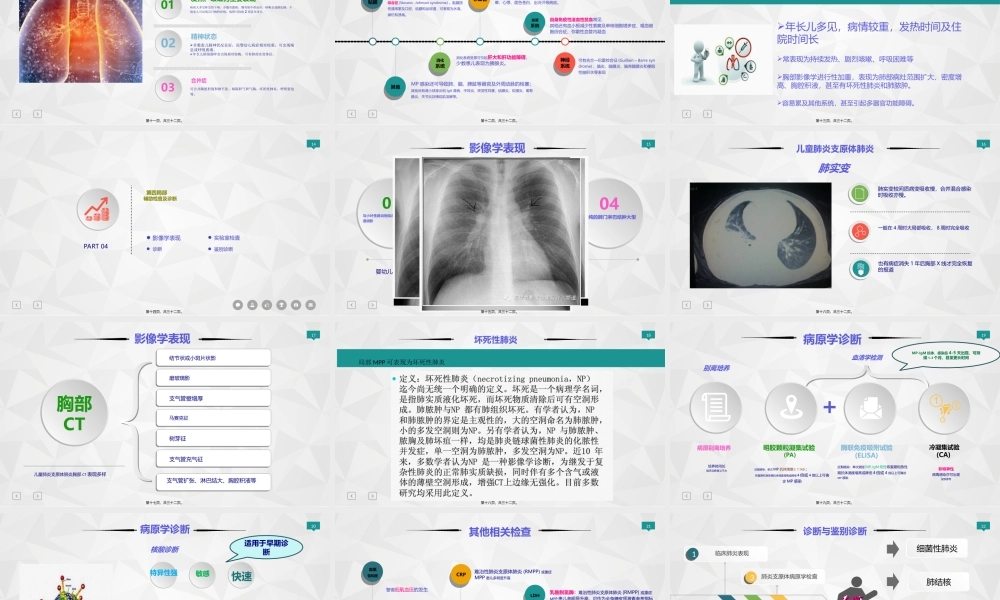The height and width of the screenshot is (600, 1000).
Task: Click the trophy icon on the PART 04 slide
Action: coord(282,305)
